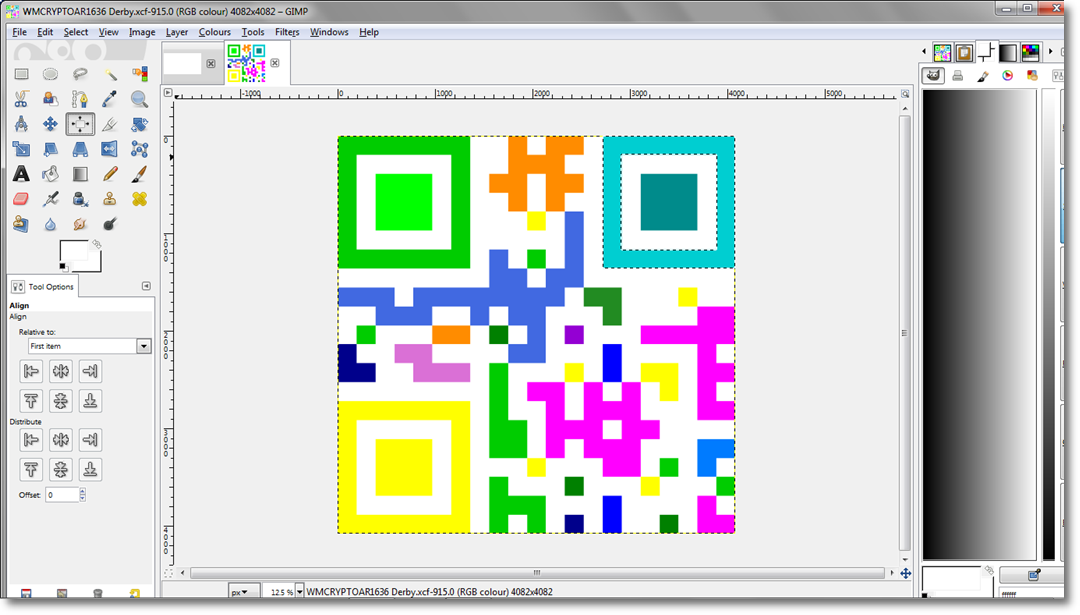
Task: Select the Ellipse Select tool
Action: tap(50, 74)
